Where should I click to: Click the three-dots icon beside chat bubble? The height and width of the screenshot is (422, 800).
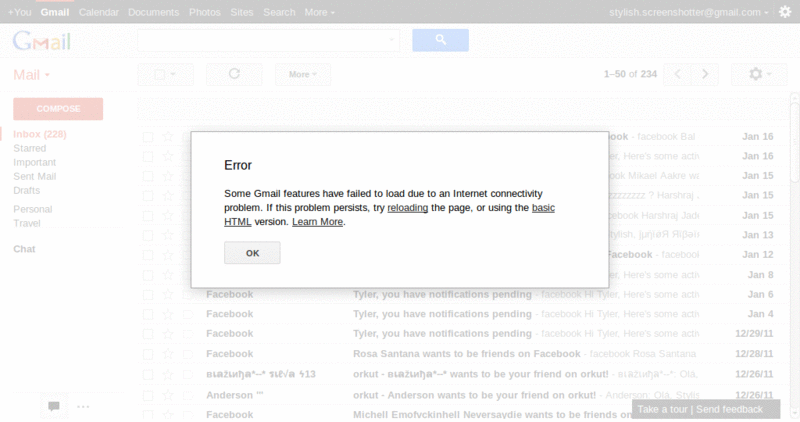83,406
